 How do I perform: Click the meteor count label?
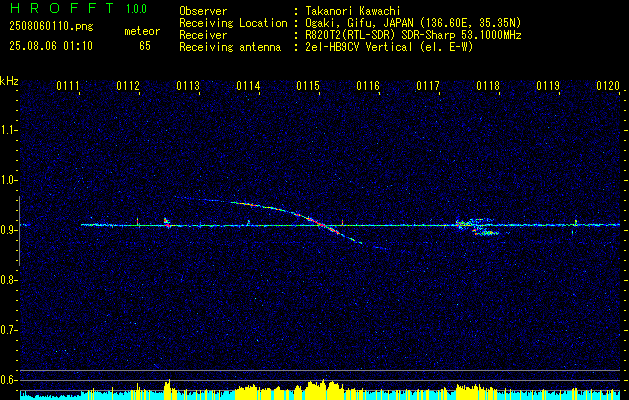[142, 31]
